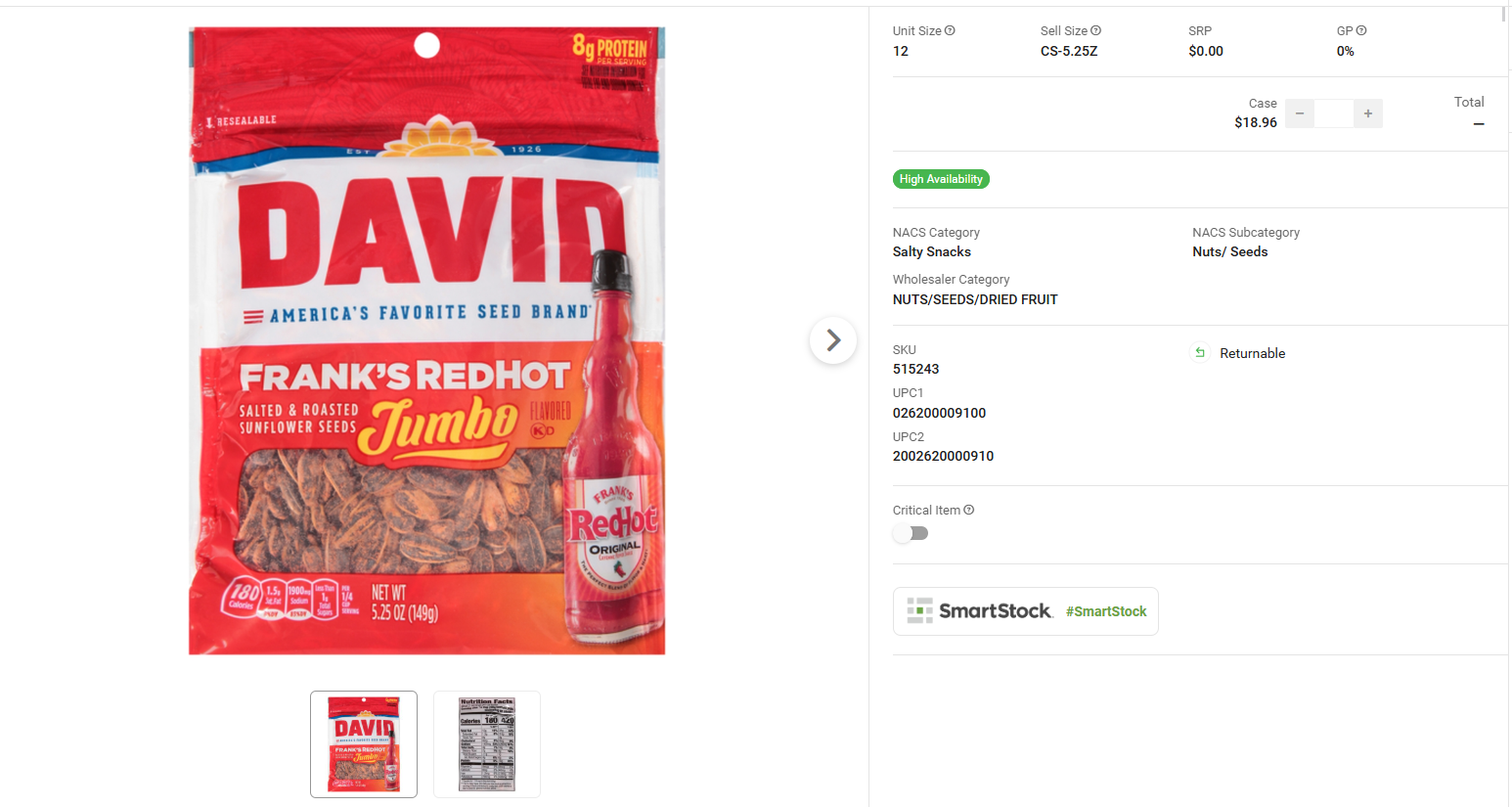Click the SKU number 515243
Screen dimensions: 1512x807
click(x=915, y=369)
